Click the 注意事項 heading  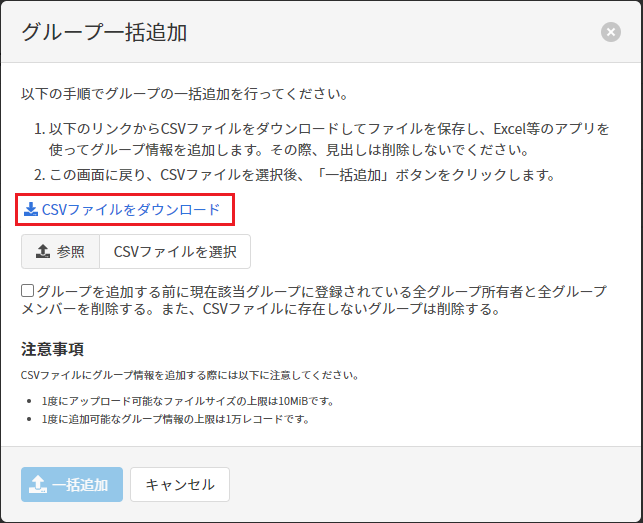coord(52,349)
